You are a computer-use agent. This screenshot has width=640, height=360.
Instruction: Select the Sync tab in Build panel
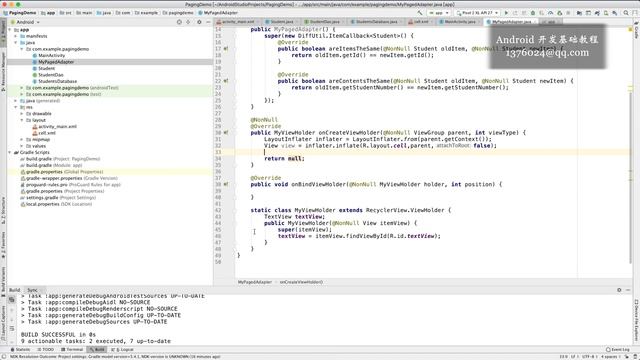pos(33,290)
